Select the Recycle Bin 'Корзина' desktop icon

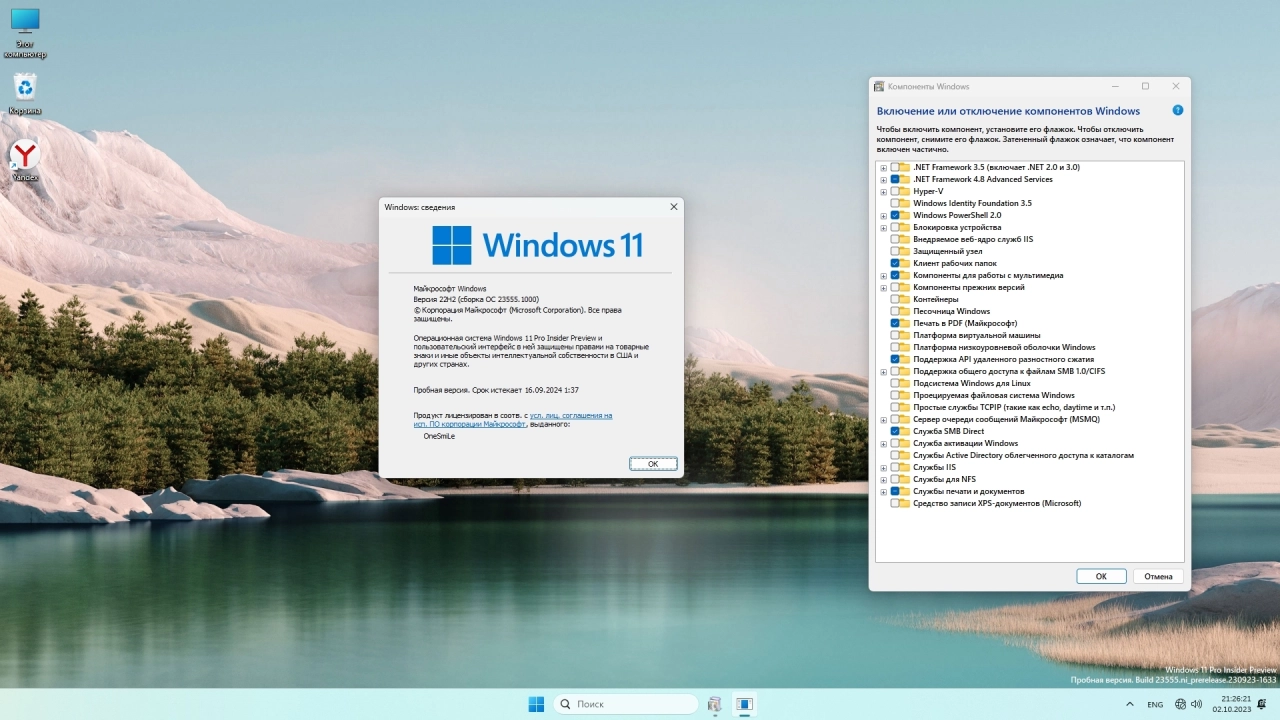[25, 94]
